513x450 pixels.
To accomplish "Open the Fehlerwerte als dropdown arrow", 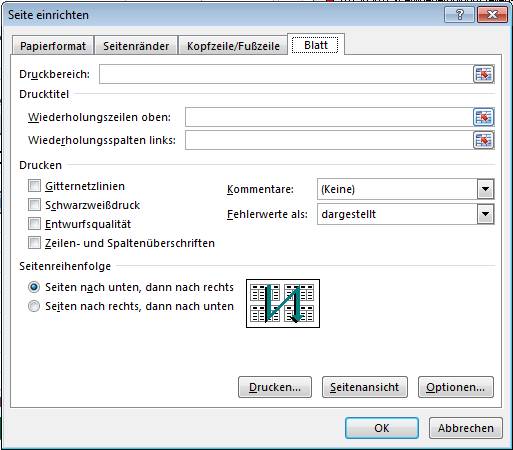I will pyautogui.click(x=485, y=214).
